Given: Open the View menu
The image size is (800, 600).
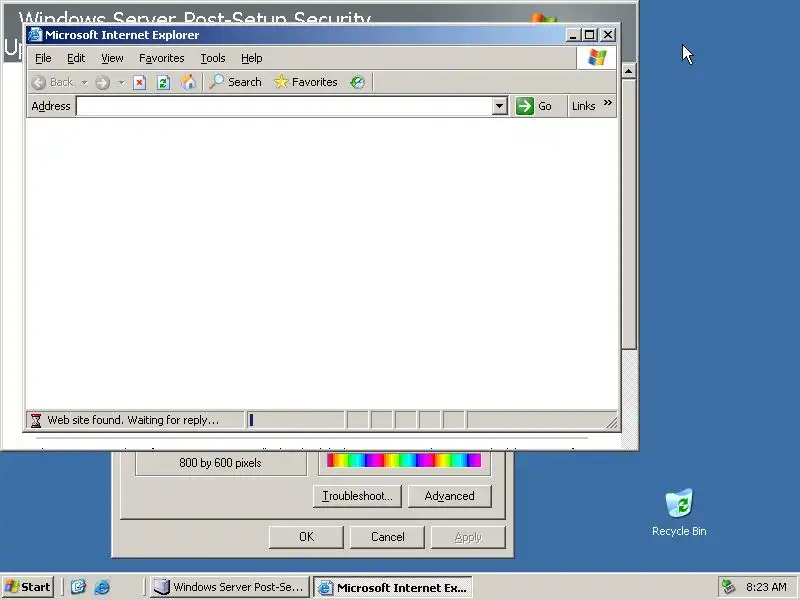Looking at the screenshot, I should (112, 58).
